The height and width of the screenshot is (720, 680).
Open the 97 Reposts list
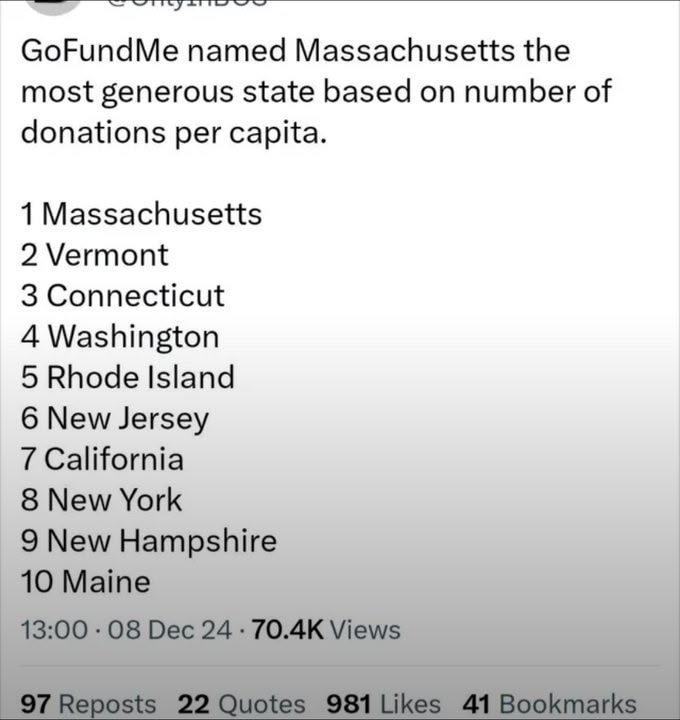(x=89, y=704)
